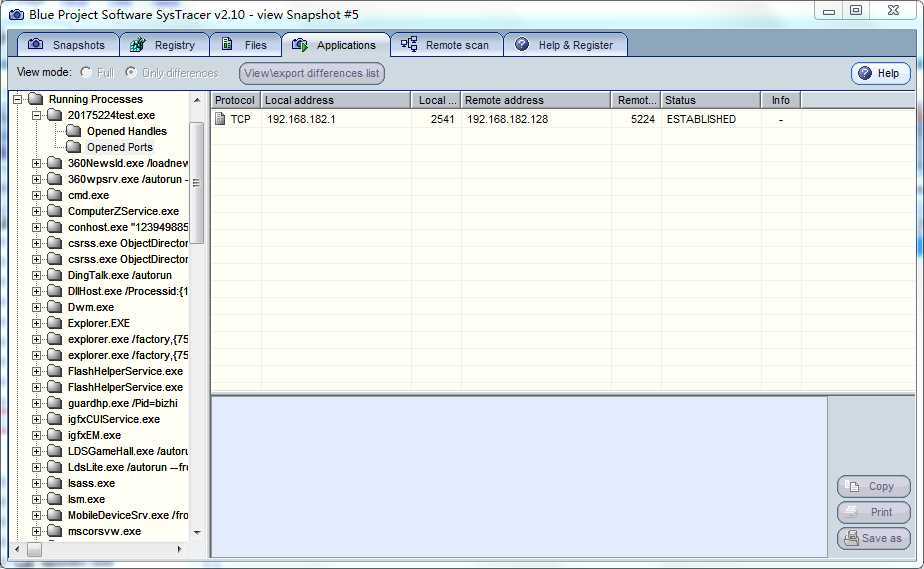Sort by the Remote address column header
Screen dimensions: 924x569
tap(535, 100)
